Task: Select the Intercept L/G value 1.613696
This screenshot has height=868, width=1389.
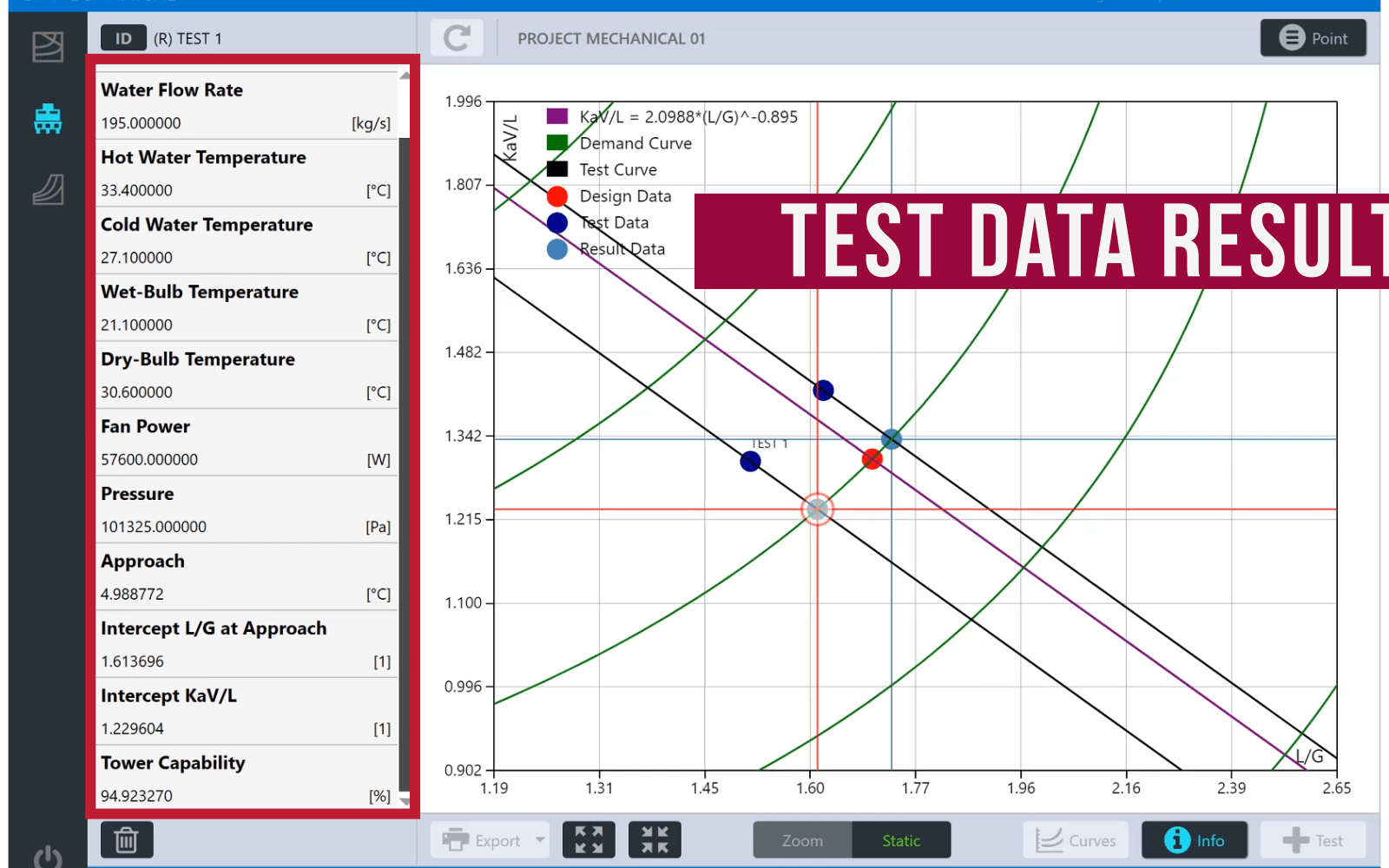Action: (x=132, y=661)
